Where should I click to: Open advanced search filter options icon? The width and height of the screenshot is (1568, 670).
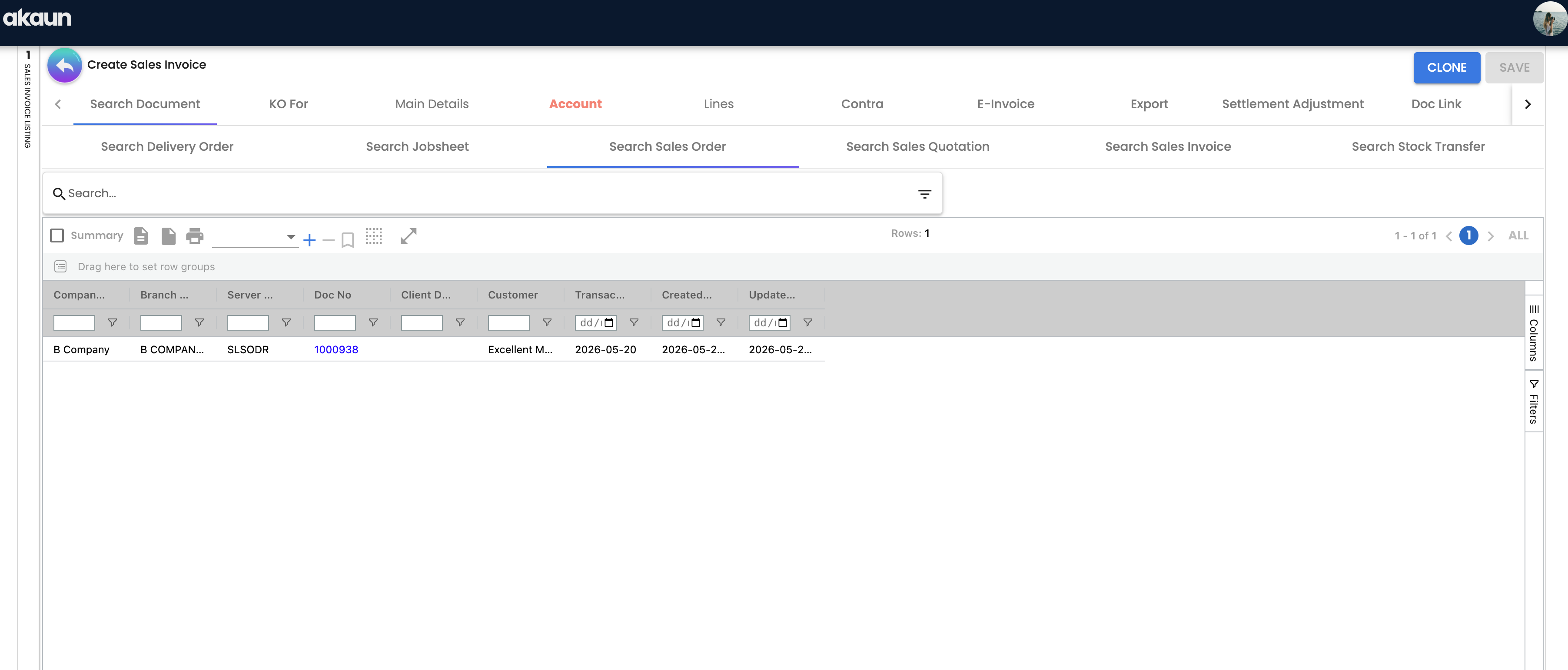pos(925,194)
